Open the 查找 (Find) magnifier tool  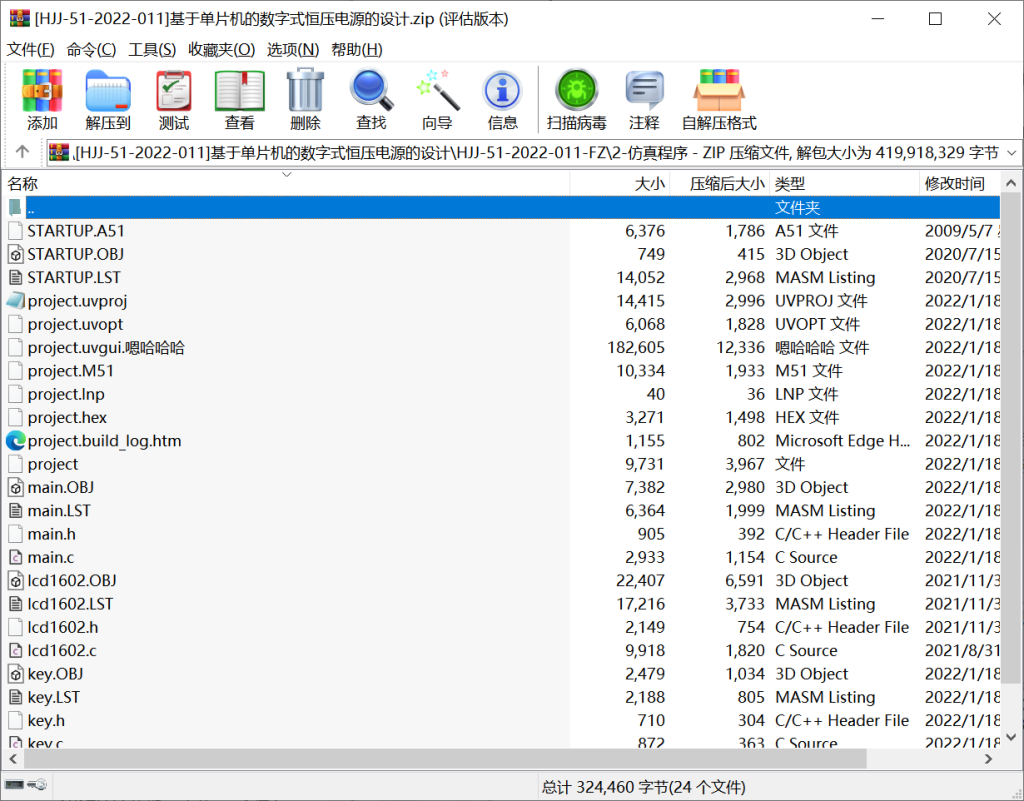[371, 100]
